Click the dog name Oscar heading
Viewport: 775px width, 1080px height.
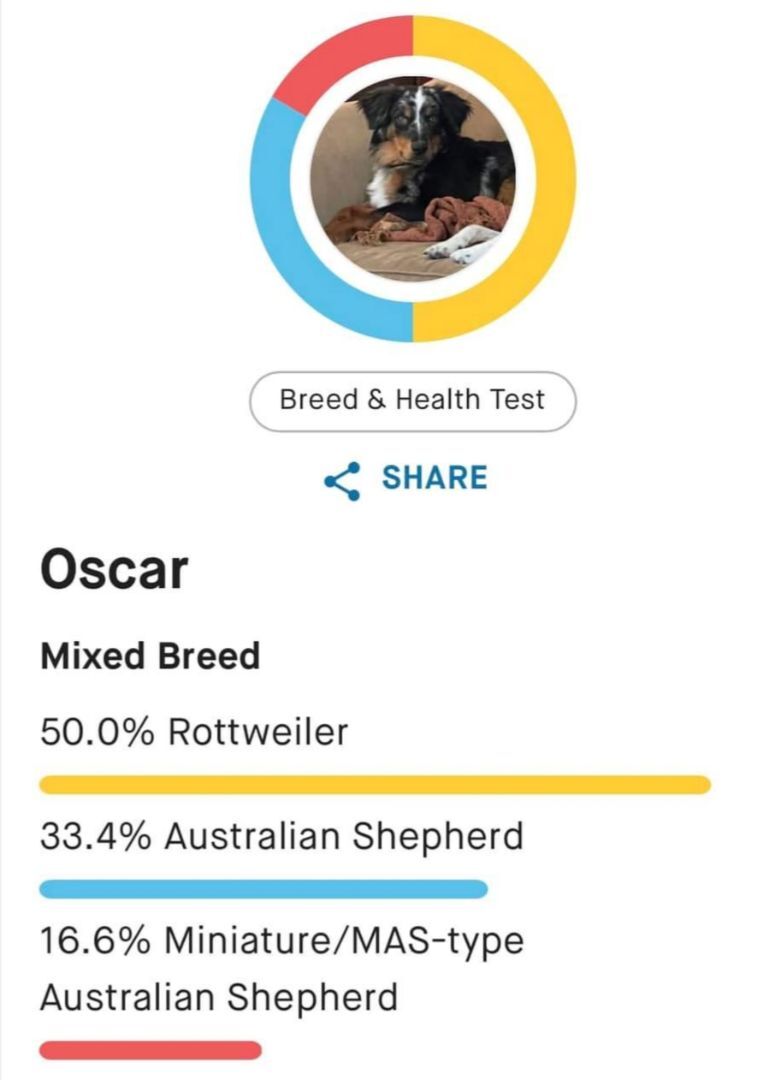click(114, 570)
